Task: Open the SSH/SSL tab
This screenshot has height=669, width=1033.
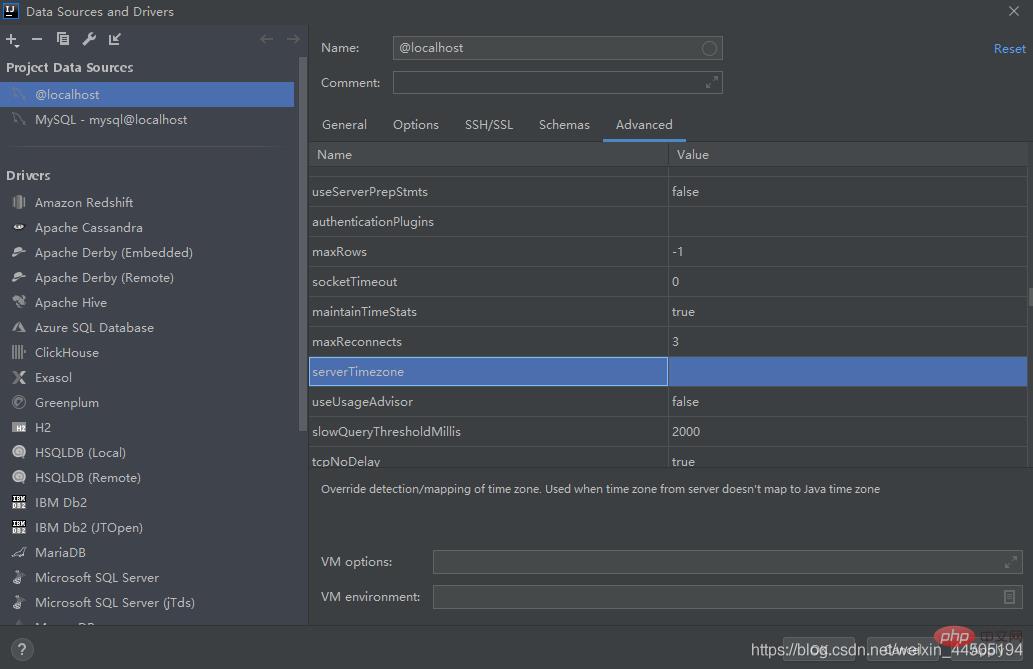Action: point(488,125)
